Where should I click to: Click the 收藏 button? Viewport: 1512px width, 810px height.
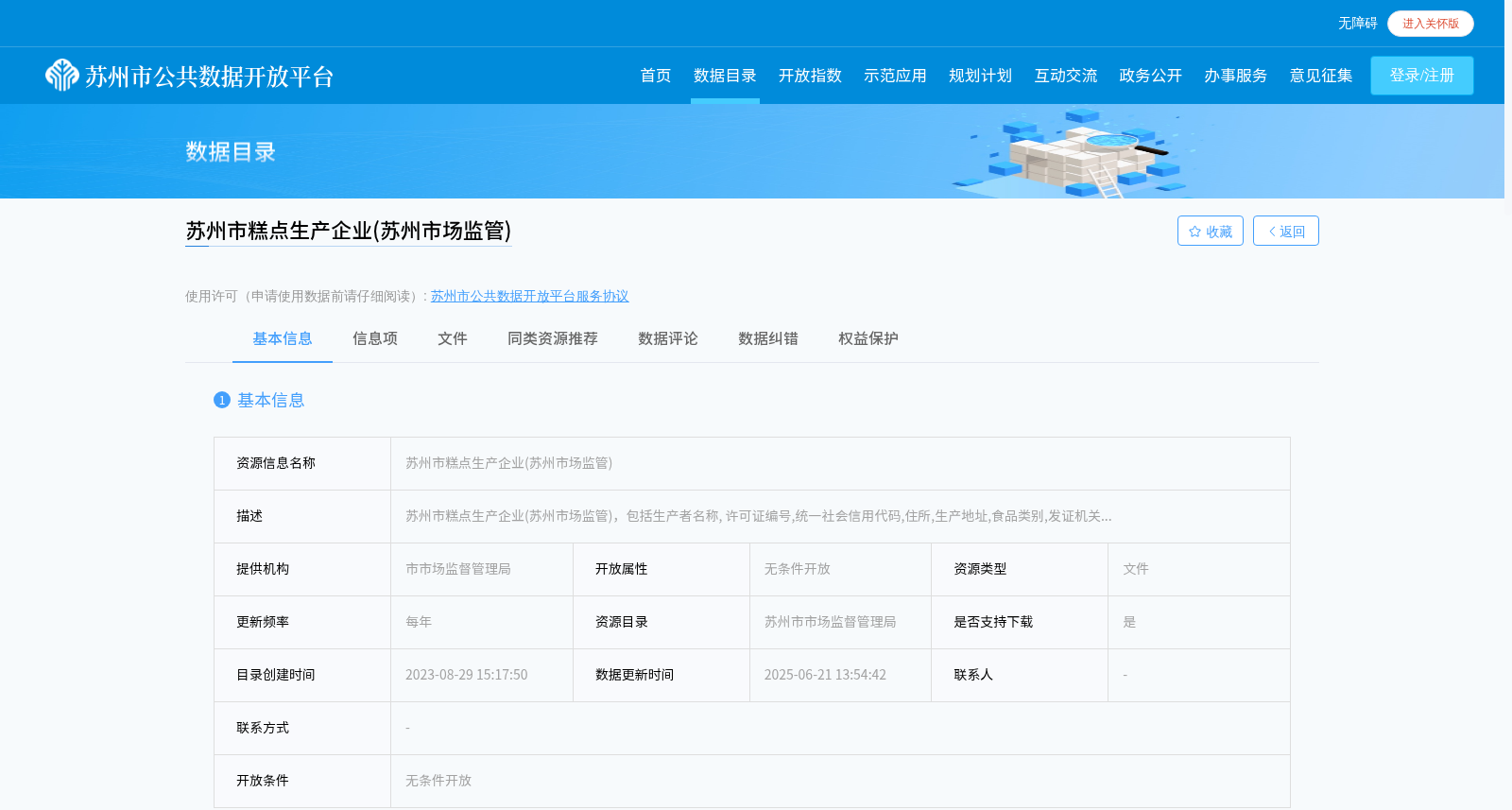coord(1211,231)
